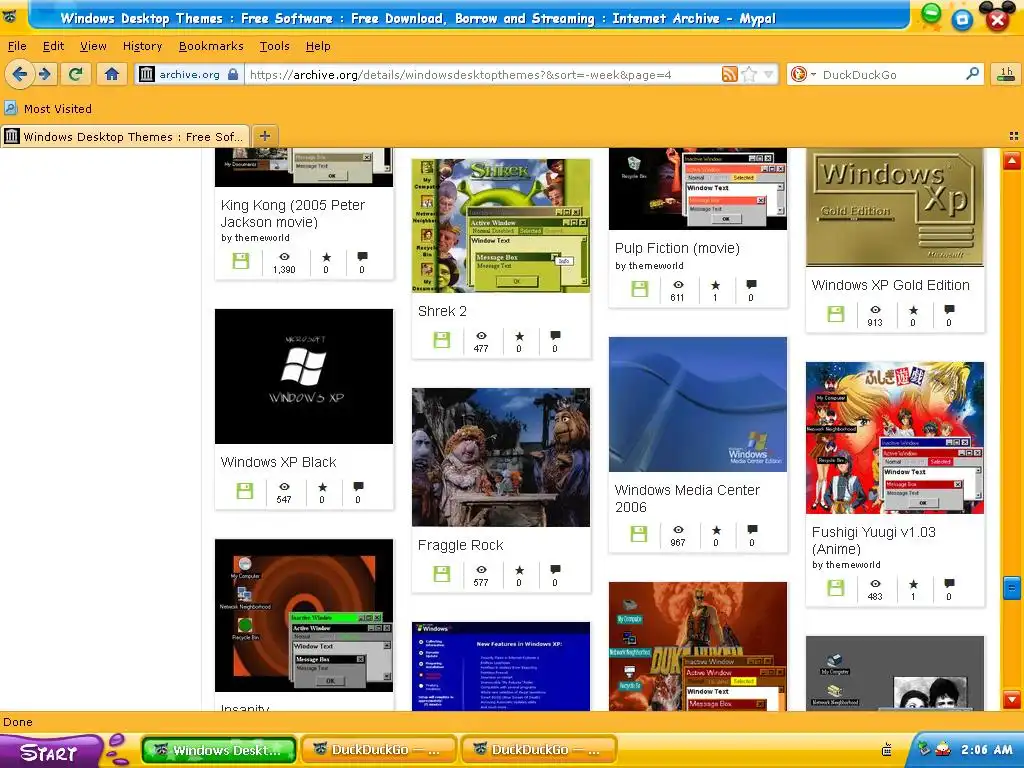Image resolution: width=1024 pixels, height=768 pixels.
Task: Open the Fraggle Rock title link
Action: click(x=460, y=545)
